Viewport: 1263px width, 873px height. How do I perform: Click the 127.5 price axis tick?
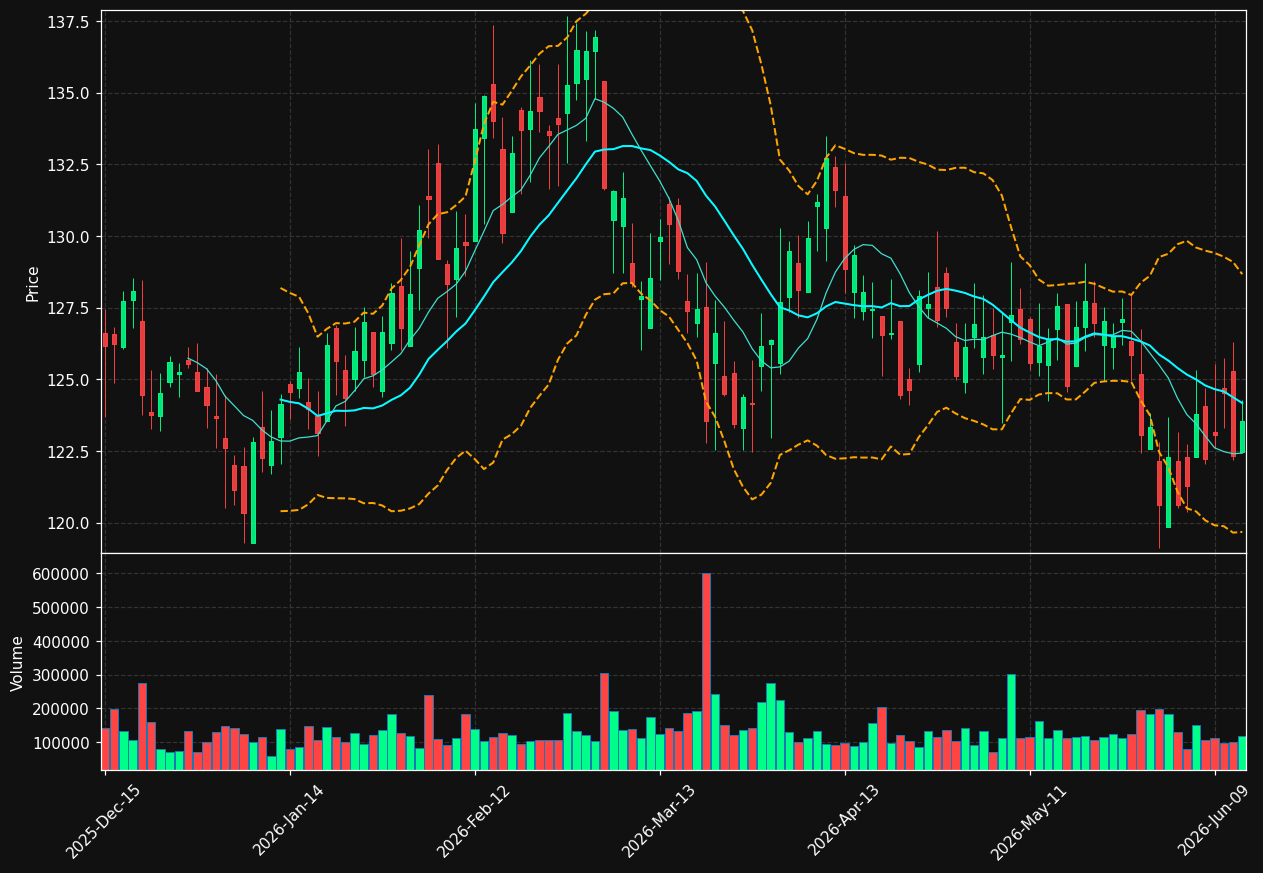67,308
